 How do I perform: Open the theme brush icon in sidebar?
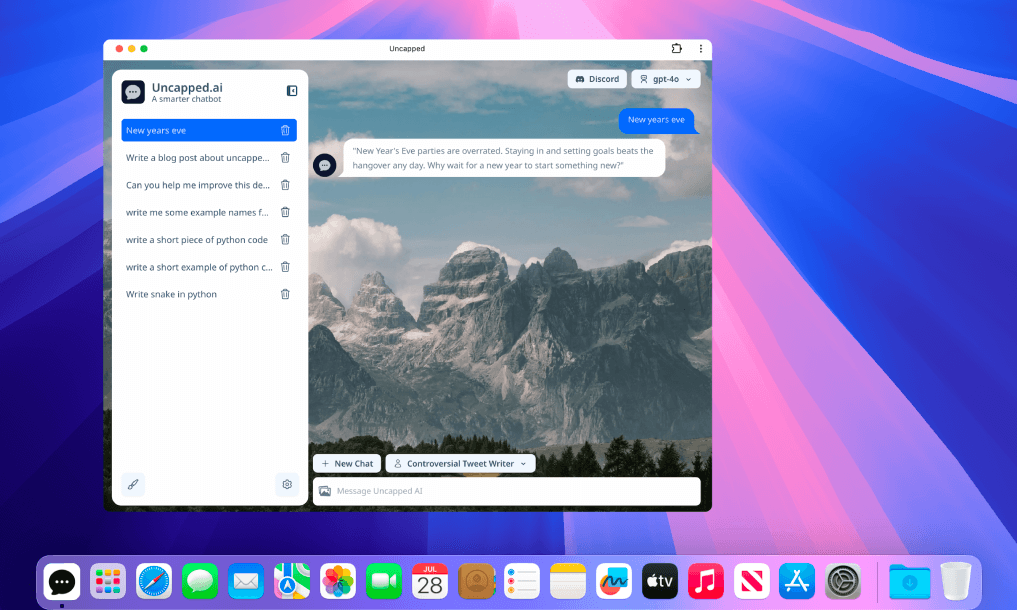tap(133, 484)
